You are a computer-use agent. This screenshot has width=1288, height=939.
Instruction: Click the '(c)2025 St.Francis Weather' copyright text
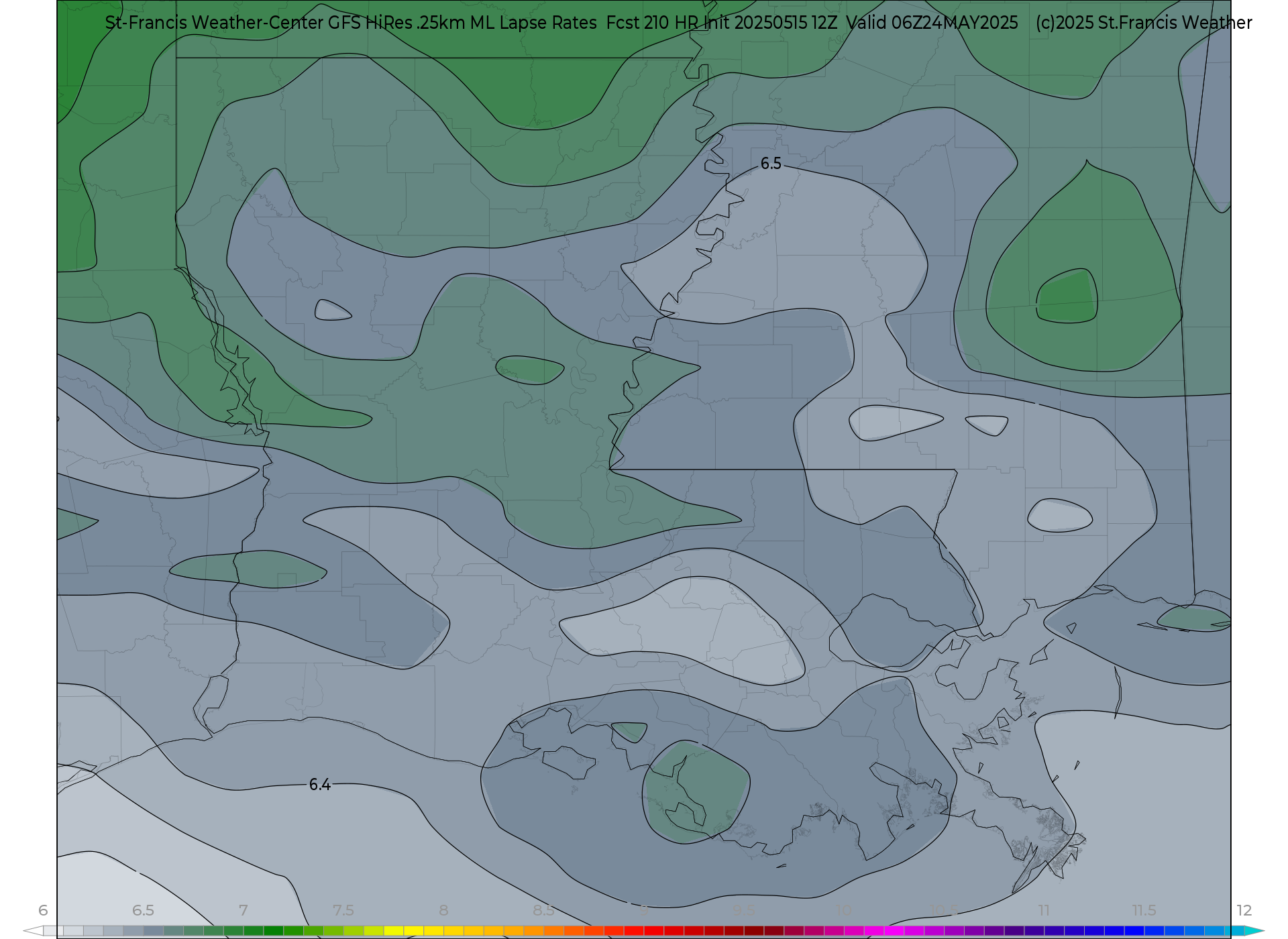(1144, 23)
